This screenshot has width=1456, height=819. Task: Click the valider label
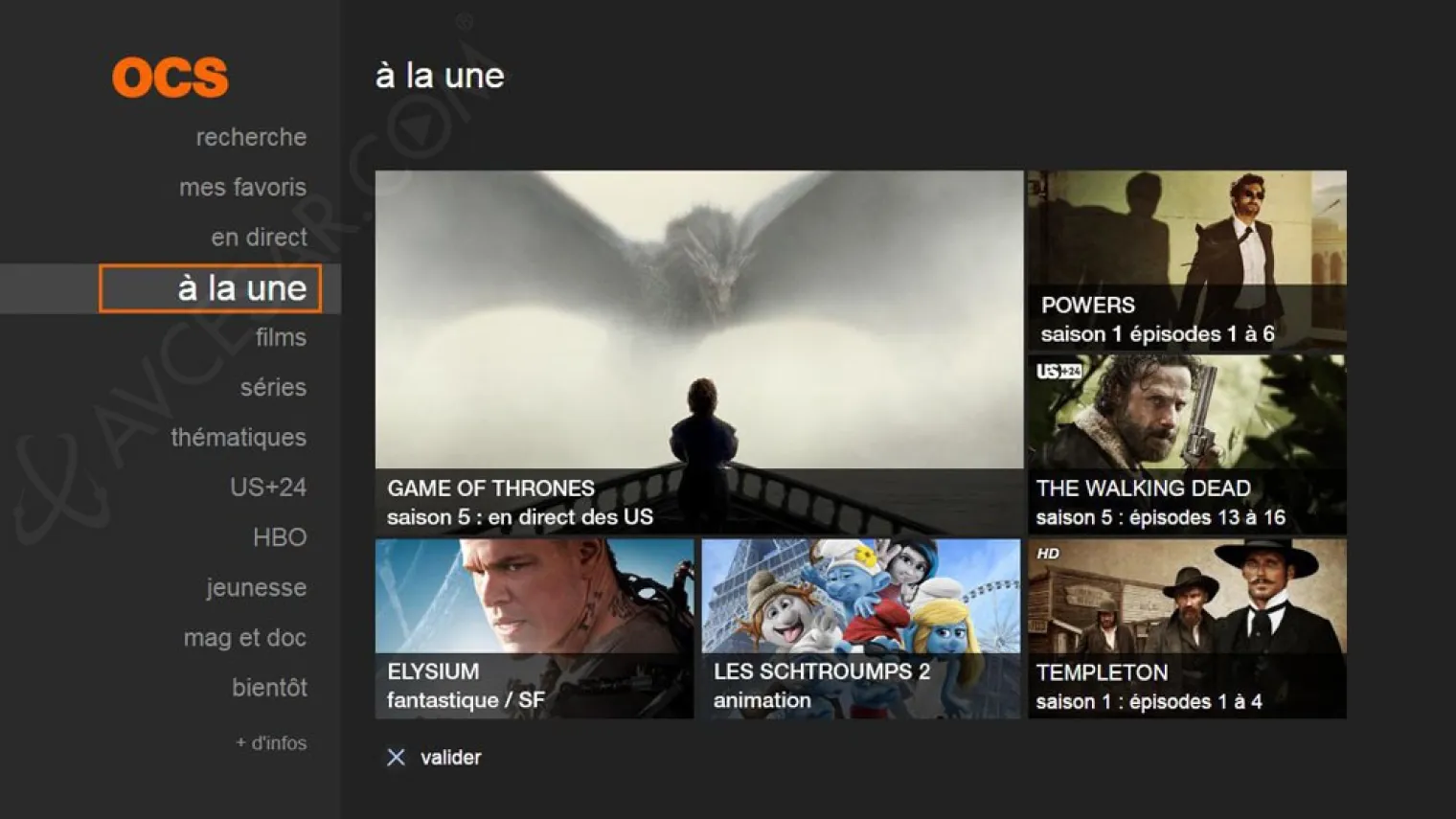(x=450, y=758)
